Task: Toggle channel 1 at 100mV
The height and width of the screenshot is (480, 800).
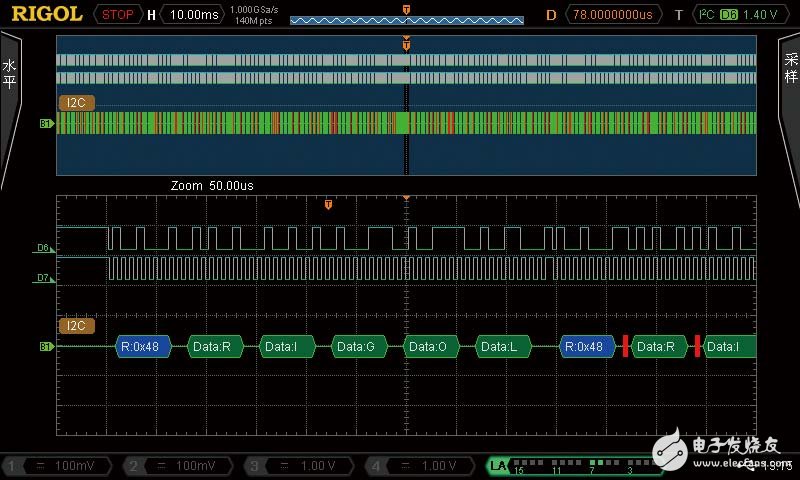Action: (60, 466)
